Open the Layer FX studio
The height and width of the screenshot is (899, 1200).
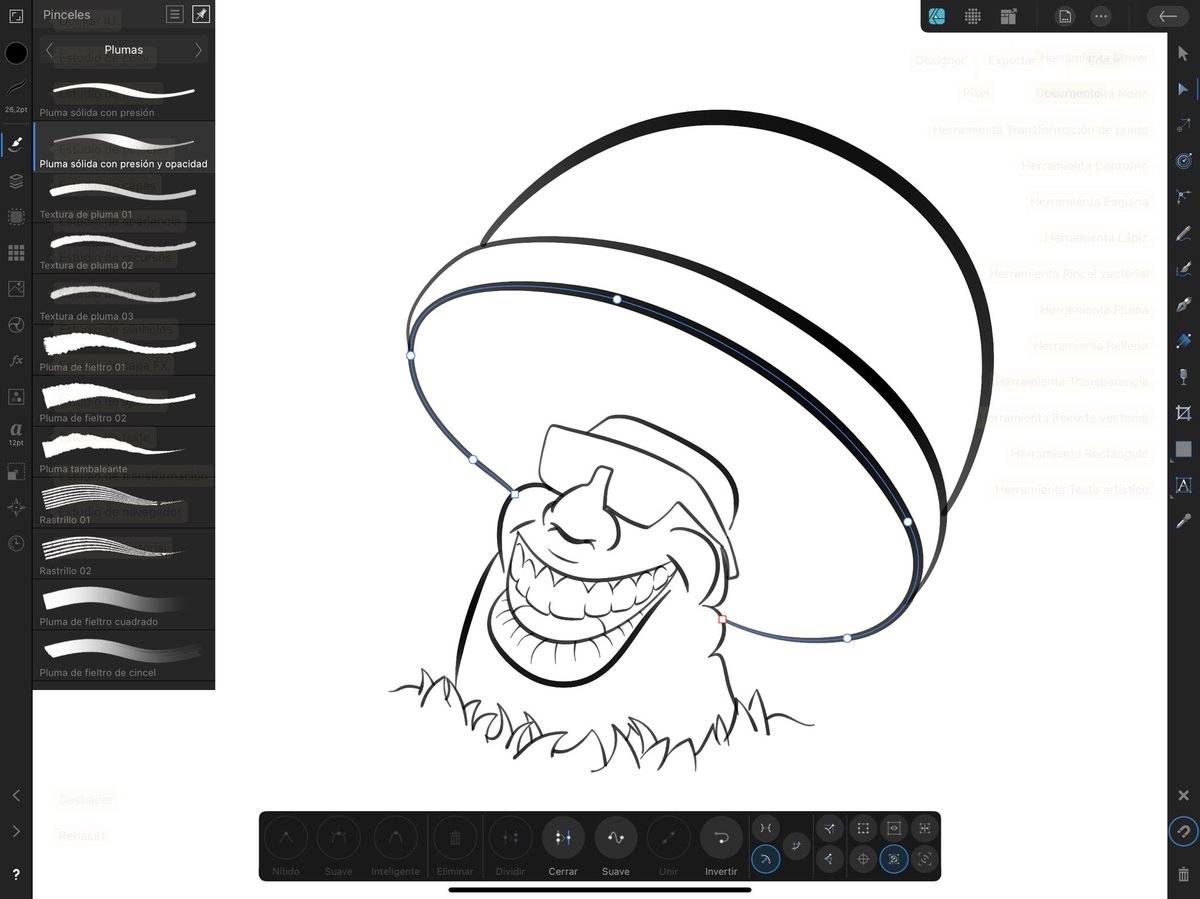click(16, 360)
